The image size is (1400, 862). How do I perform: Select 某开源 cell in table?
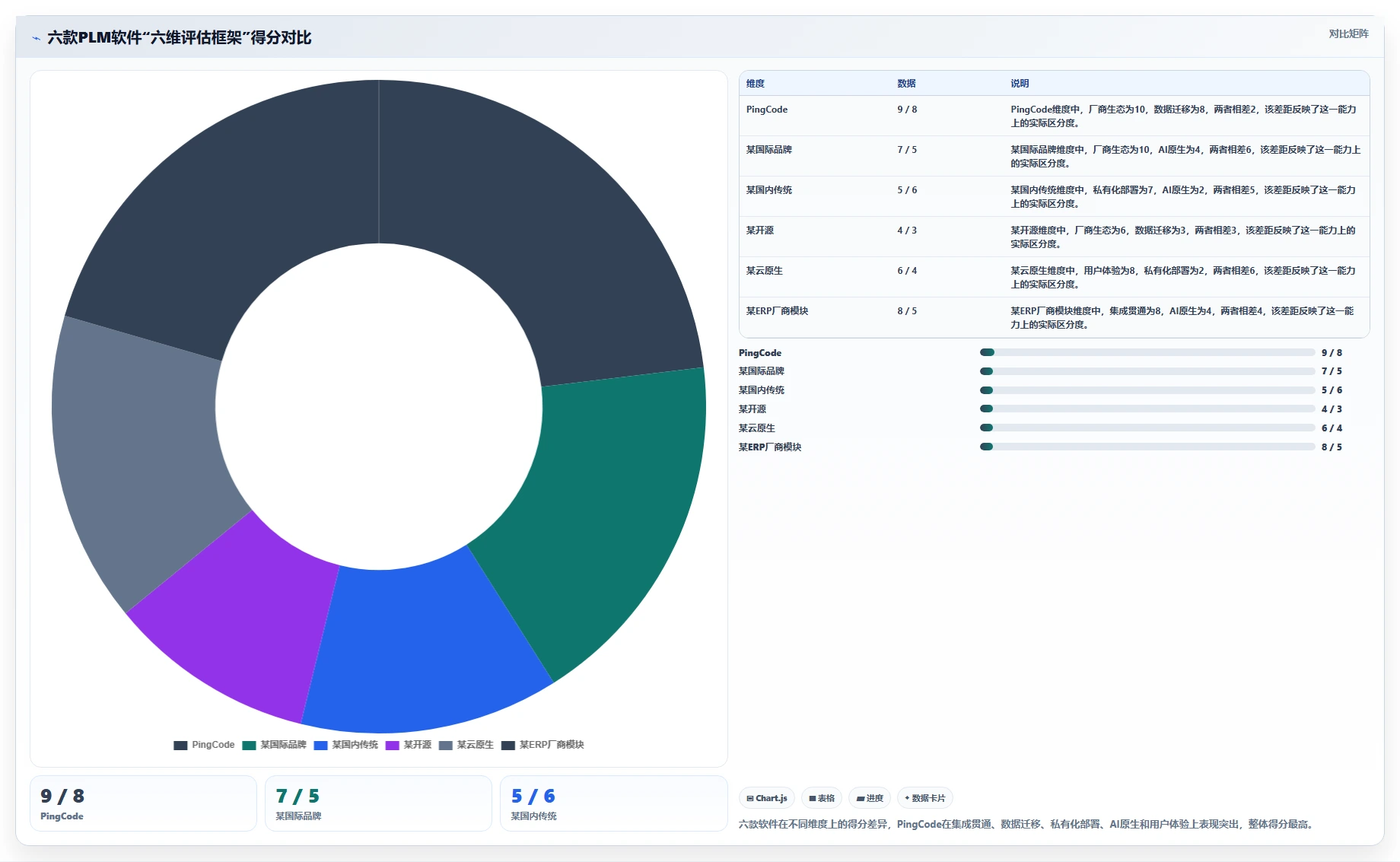759,231
